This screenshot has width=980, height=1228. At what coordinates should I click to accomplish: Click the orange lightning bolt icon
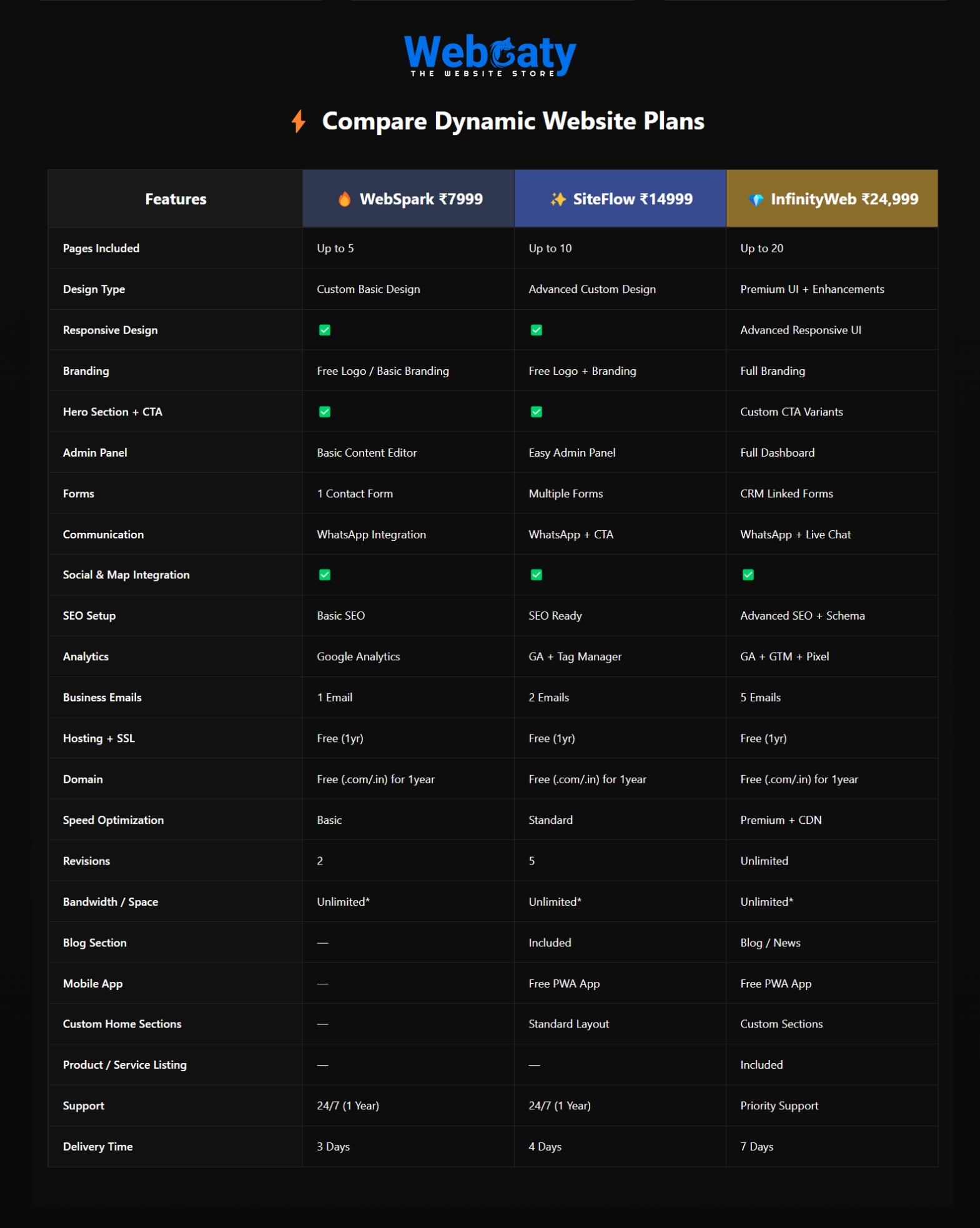coord(299,121)
